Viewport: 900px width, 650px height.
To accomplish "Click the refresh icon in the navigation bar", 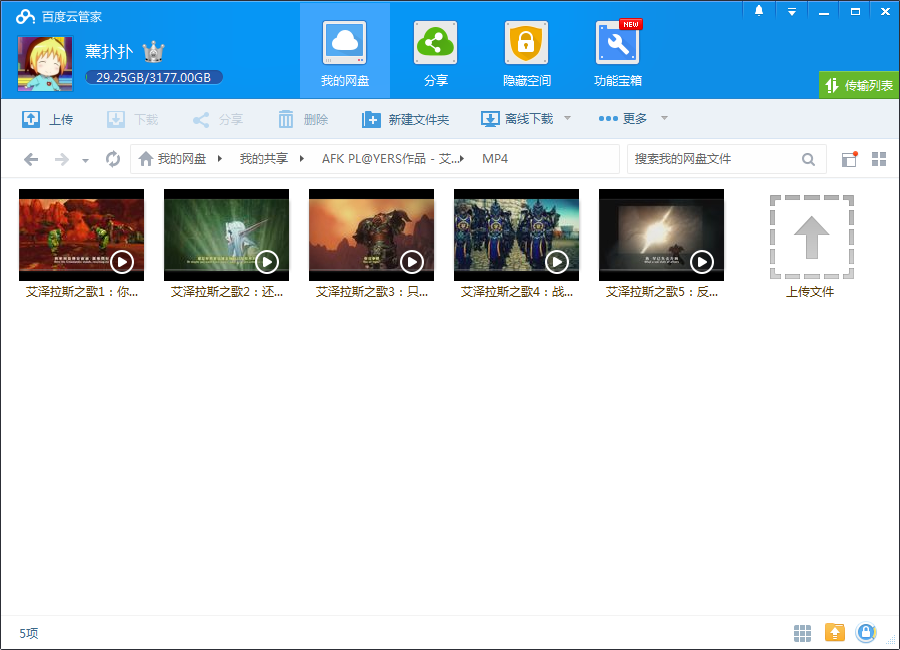I will (x=112, y=158).
